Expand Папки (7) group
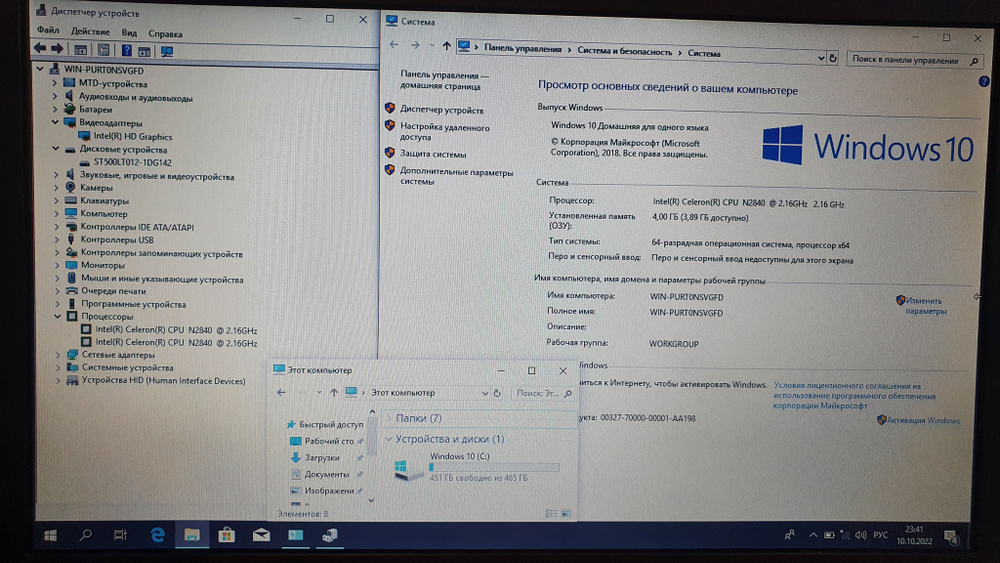The image size is (1000, 563). [388, 418]
